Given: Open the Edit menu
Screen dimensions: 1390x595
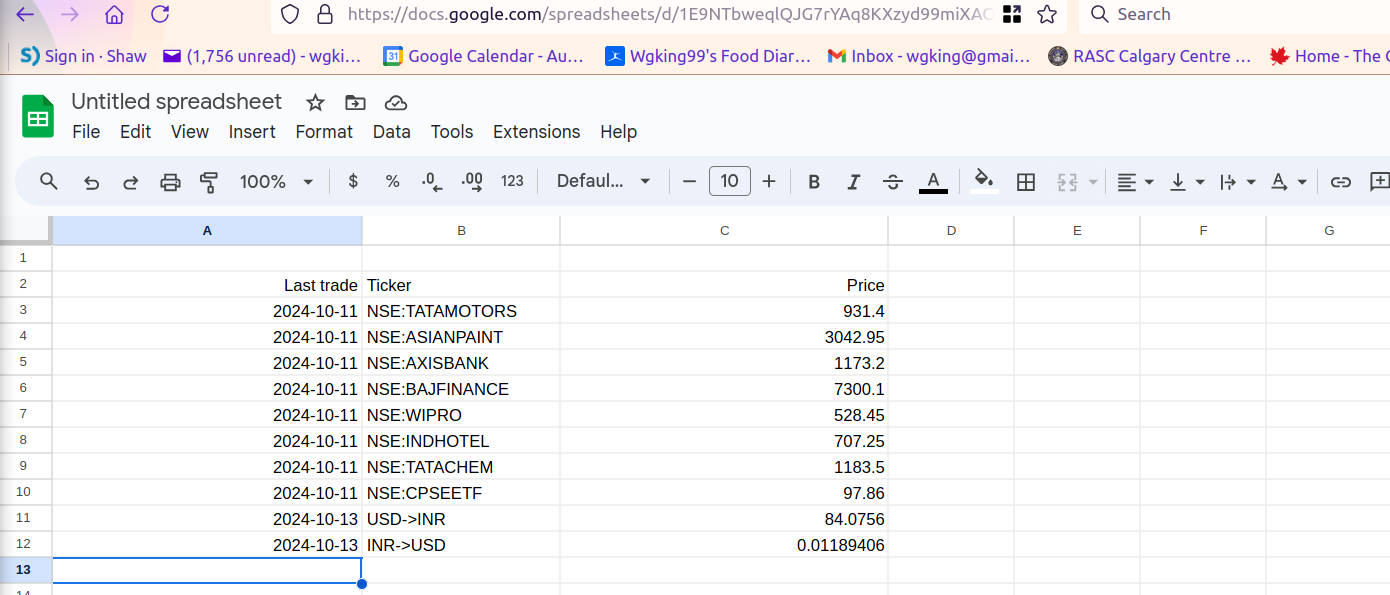Looking at the screenshot, I should pyautogui.click(x=136, y=132).
